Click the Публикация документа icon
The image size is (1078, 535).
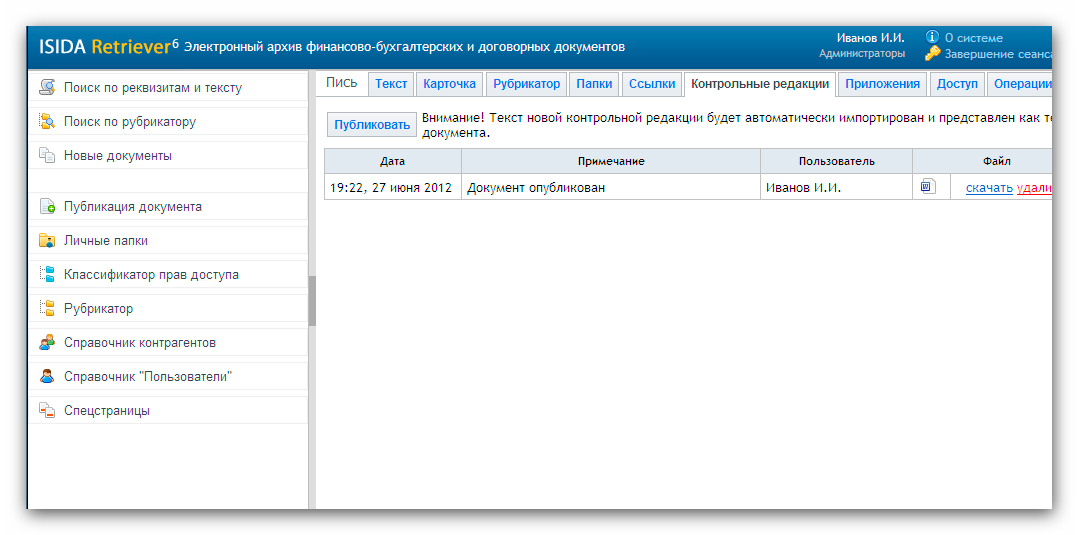[47, 206]
